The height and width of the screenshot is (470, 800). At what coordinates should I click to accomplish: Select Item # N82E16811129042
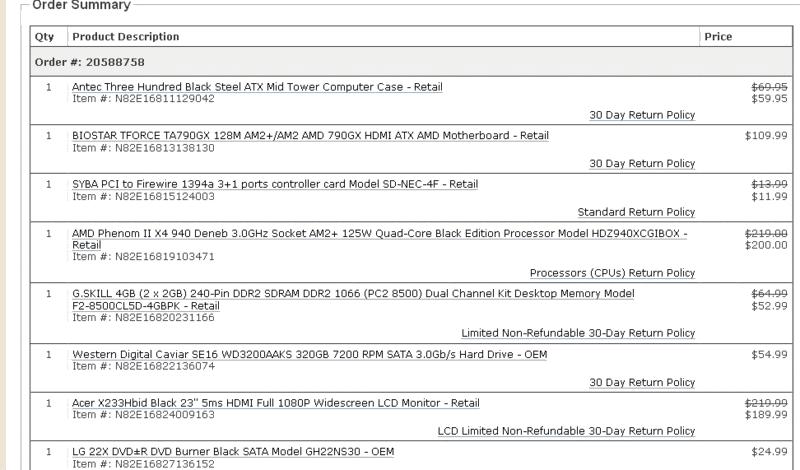(x=143, y=99)
